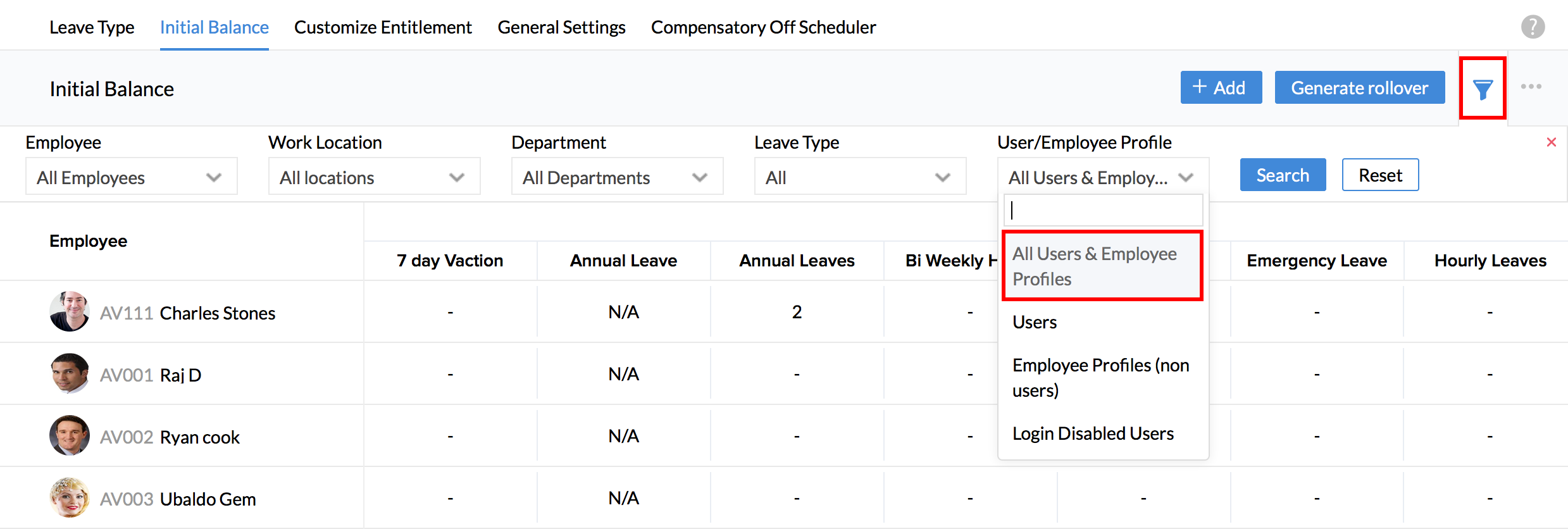Select Login Disabled Users option

[1093, 433]
